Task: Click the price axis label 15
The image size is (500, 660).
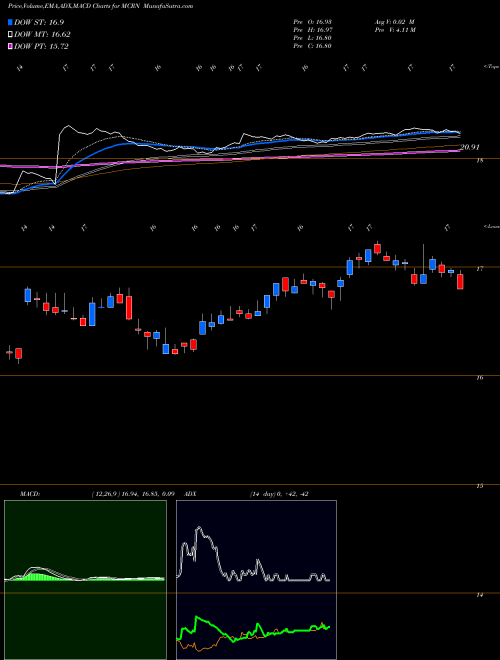Action: (x=480, y=486)
